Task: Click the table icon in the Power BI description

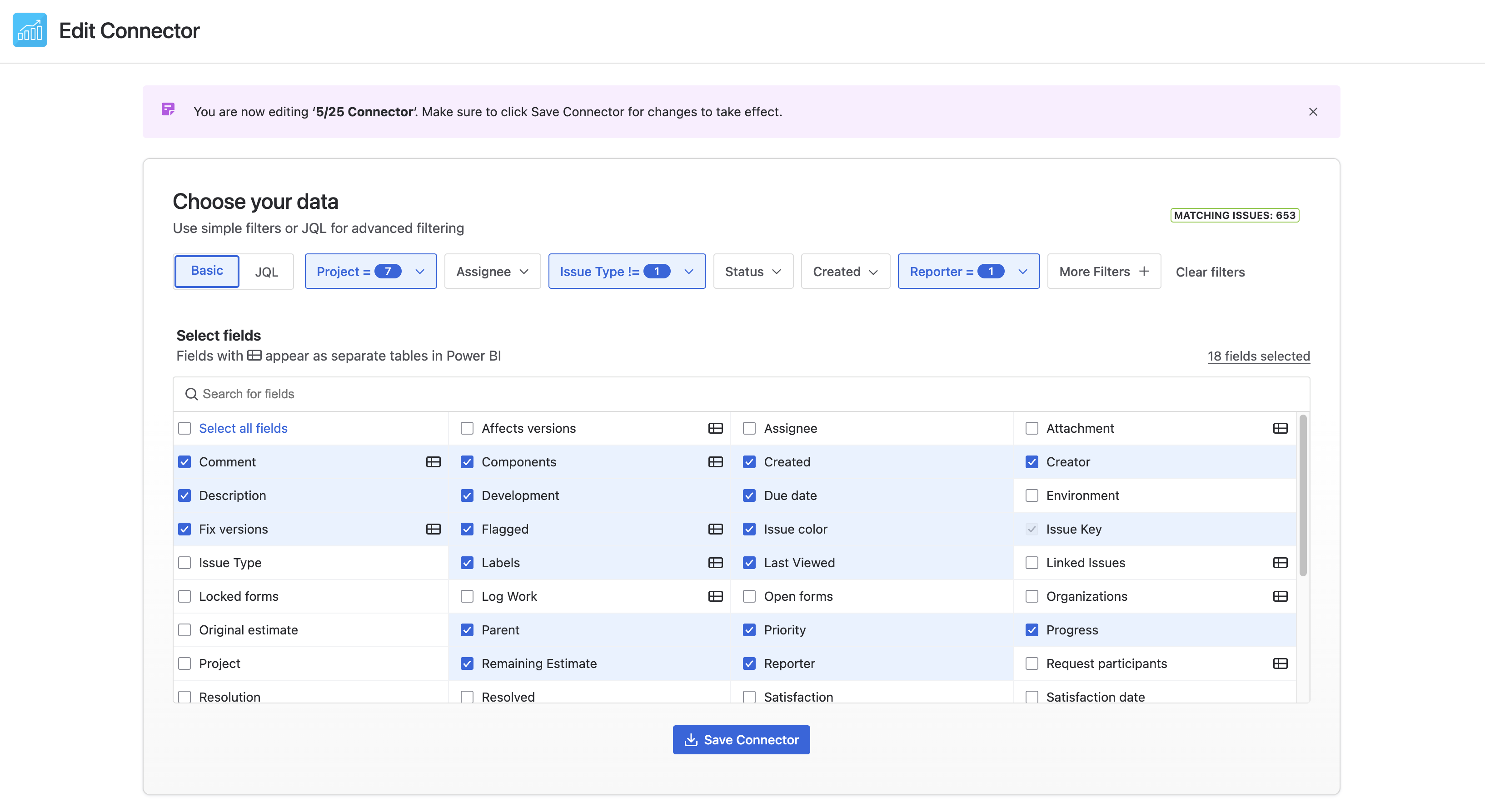Action: point(254,355)
